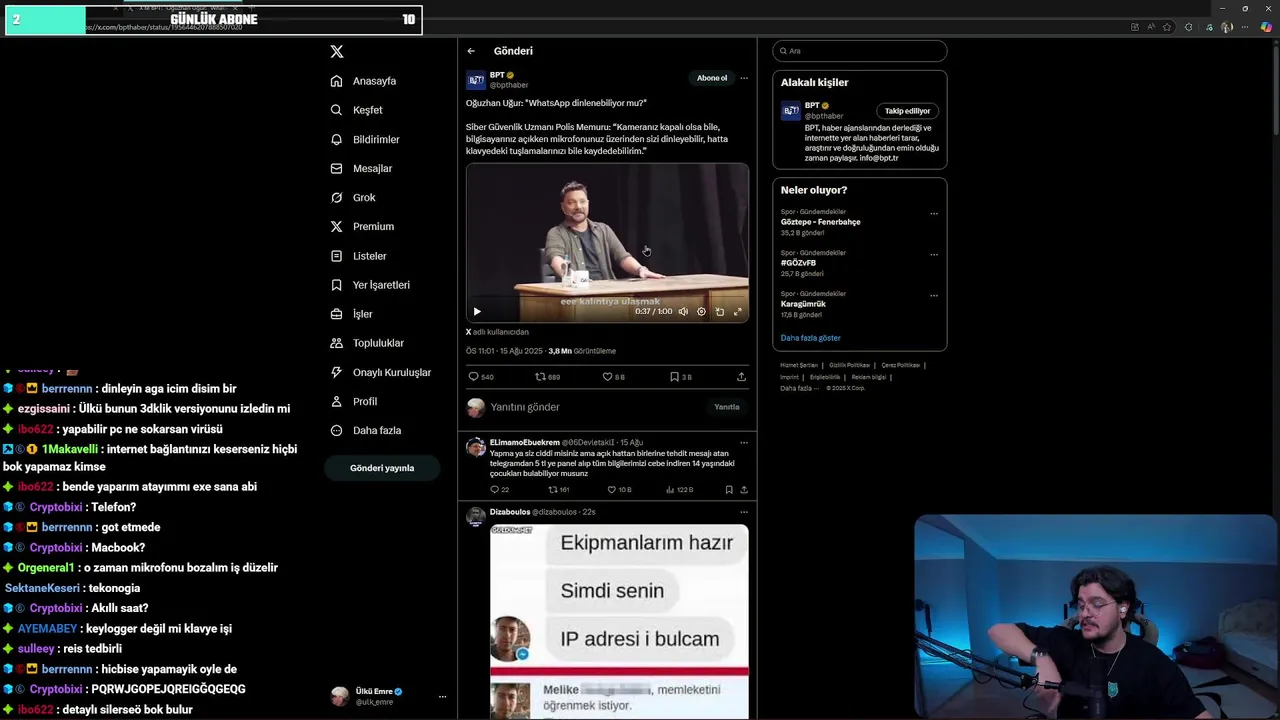Like the BPT post heart icon
Screen dimensions: 1280x720
click(x=607, y=377)
